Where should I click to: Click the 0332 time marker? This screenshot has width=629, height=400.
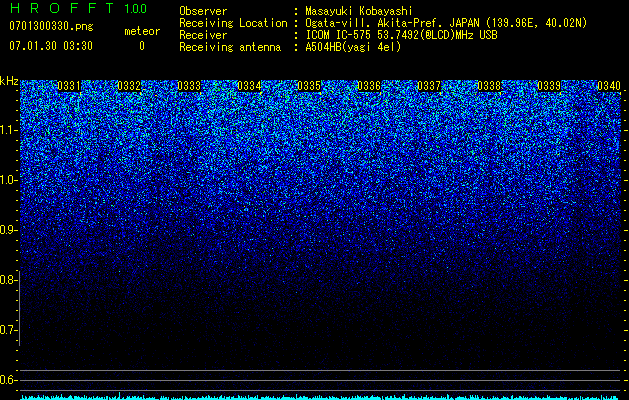[x=129, y=86]
